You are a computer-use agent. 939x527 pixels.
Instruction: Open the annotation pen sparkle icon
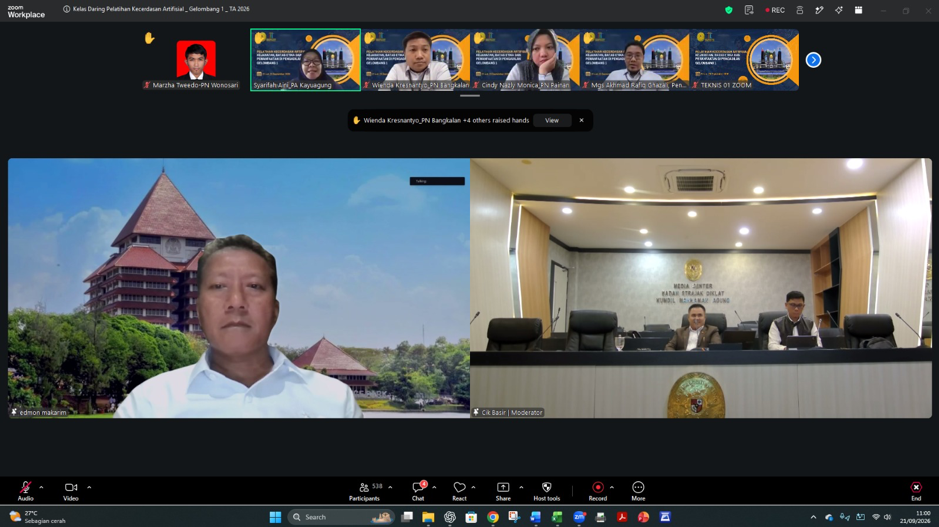pos(819,10)
